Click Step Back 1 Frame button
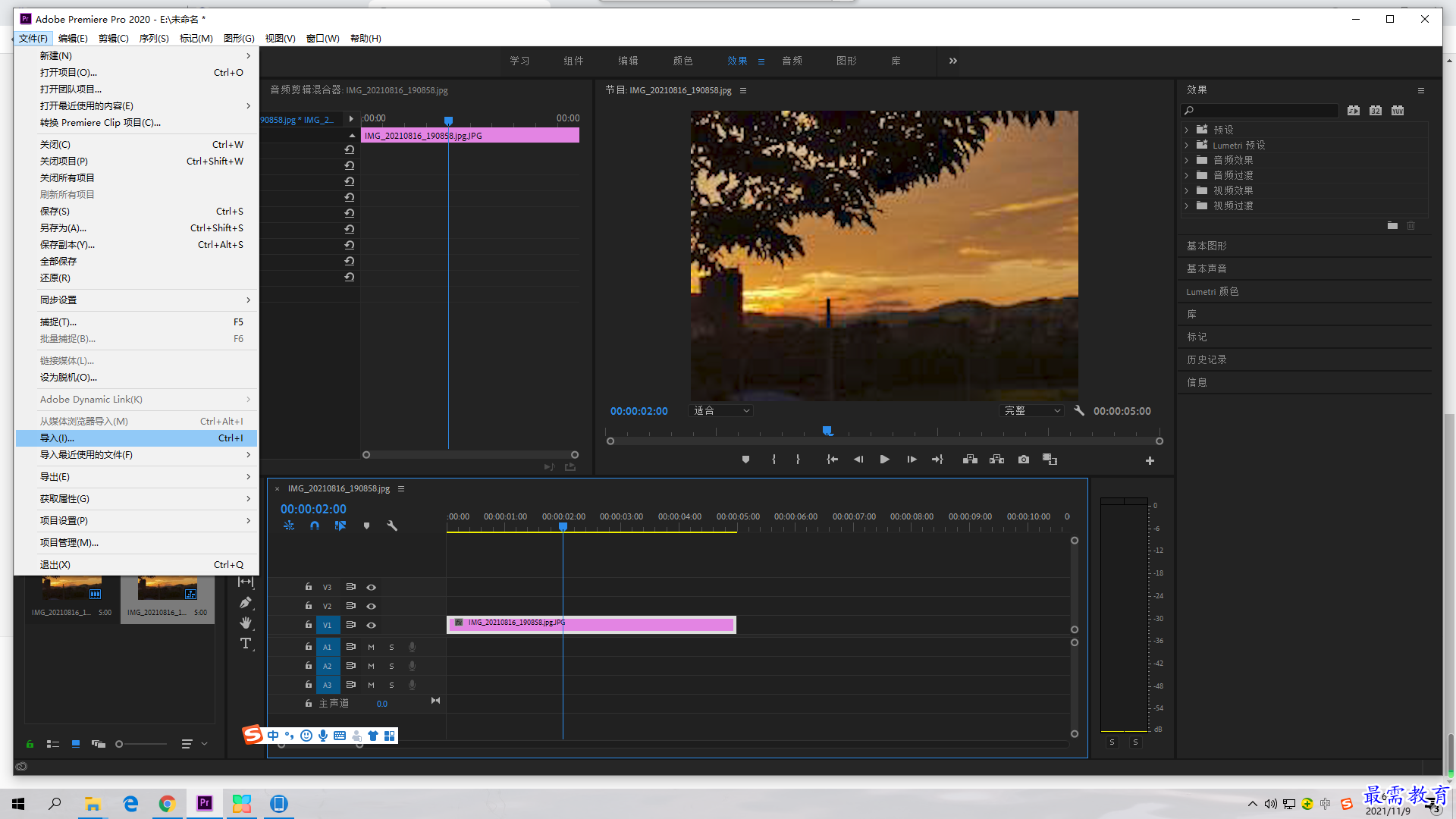1456x819 pixels. [x=858, y=460]
